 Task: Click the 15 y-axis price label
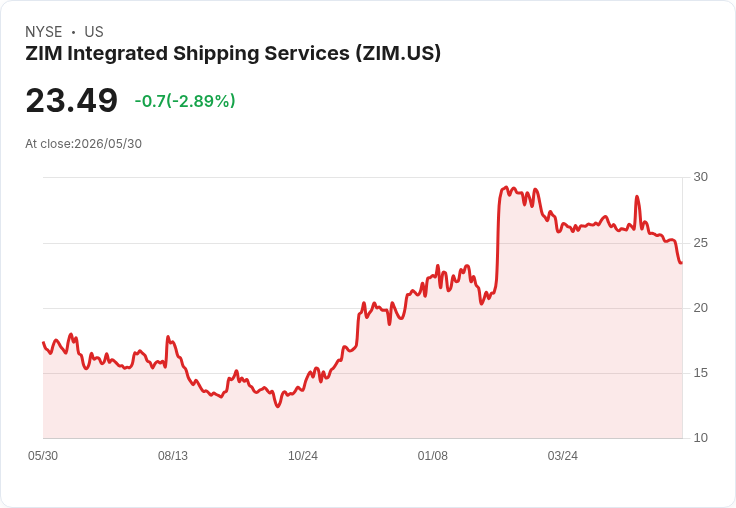tap(700, 373)
